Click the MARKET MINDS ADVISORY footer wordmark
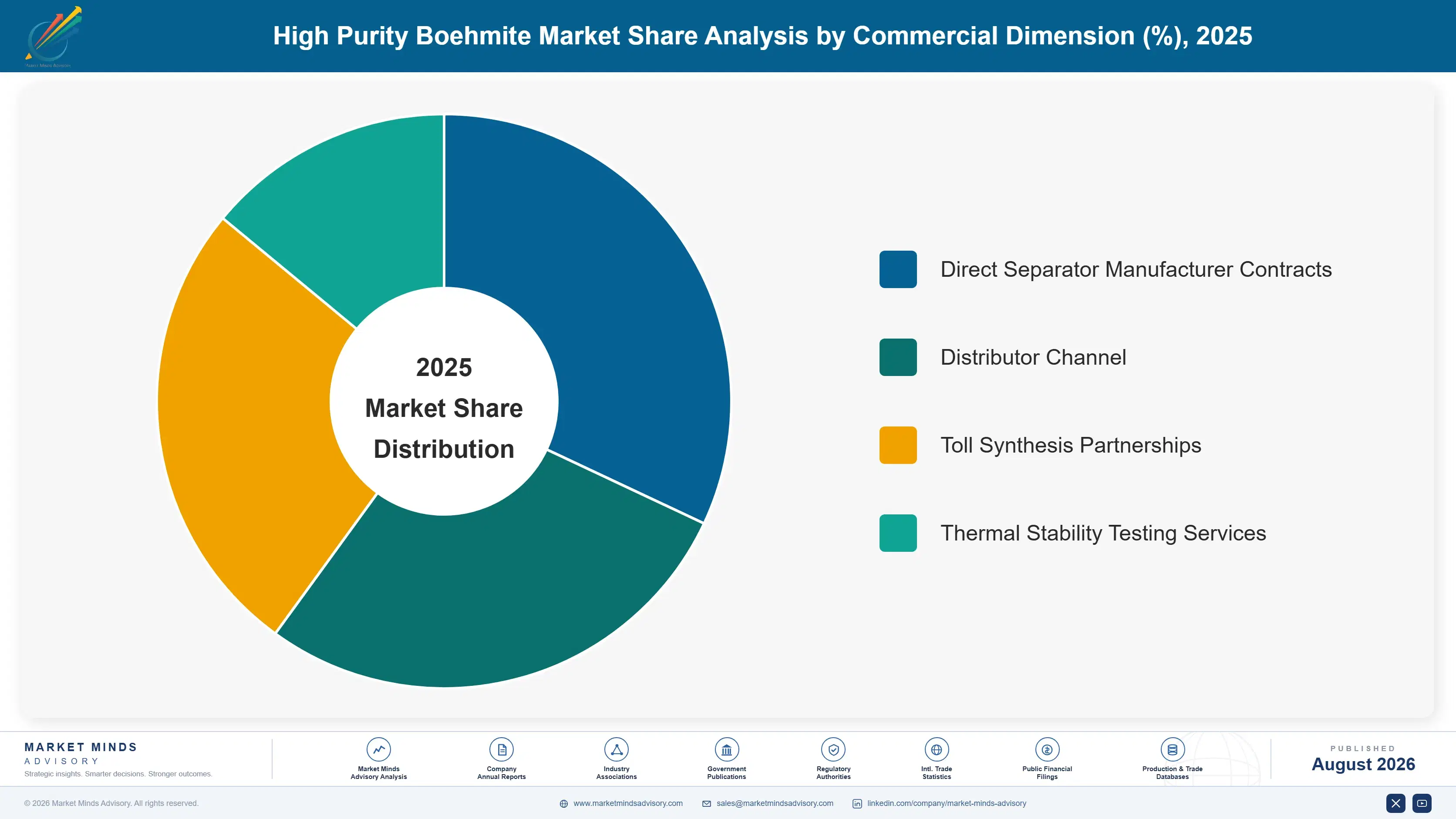1456x819 pixels. click(81, 753)
